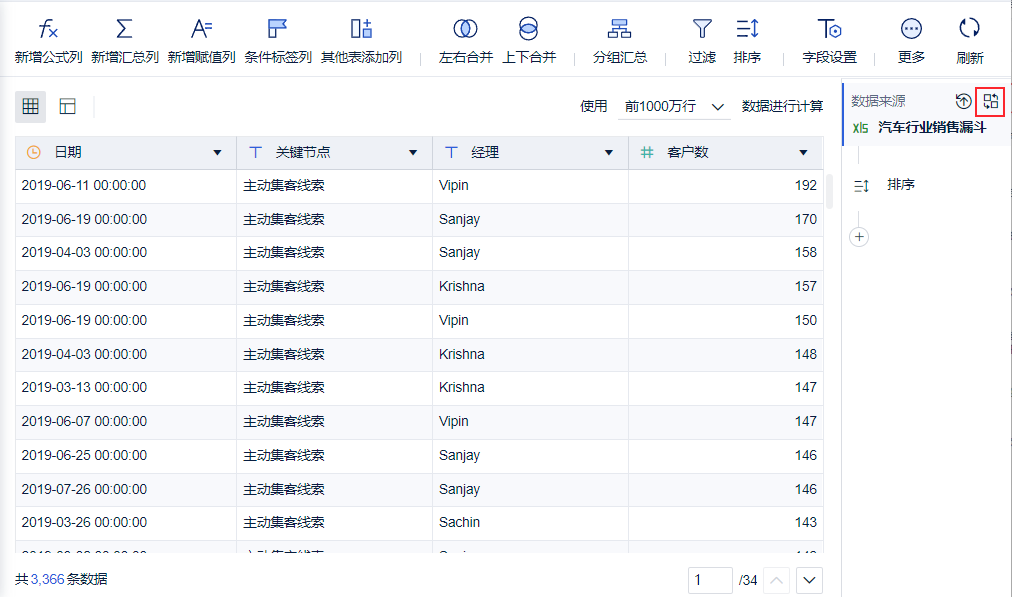Open the 经理 column dropdown arrow
Screen dimensions: 1012x597
pos(609,153)
